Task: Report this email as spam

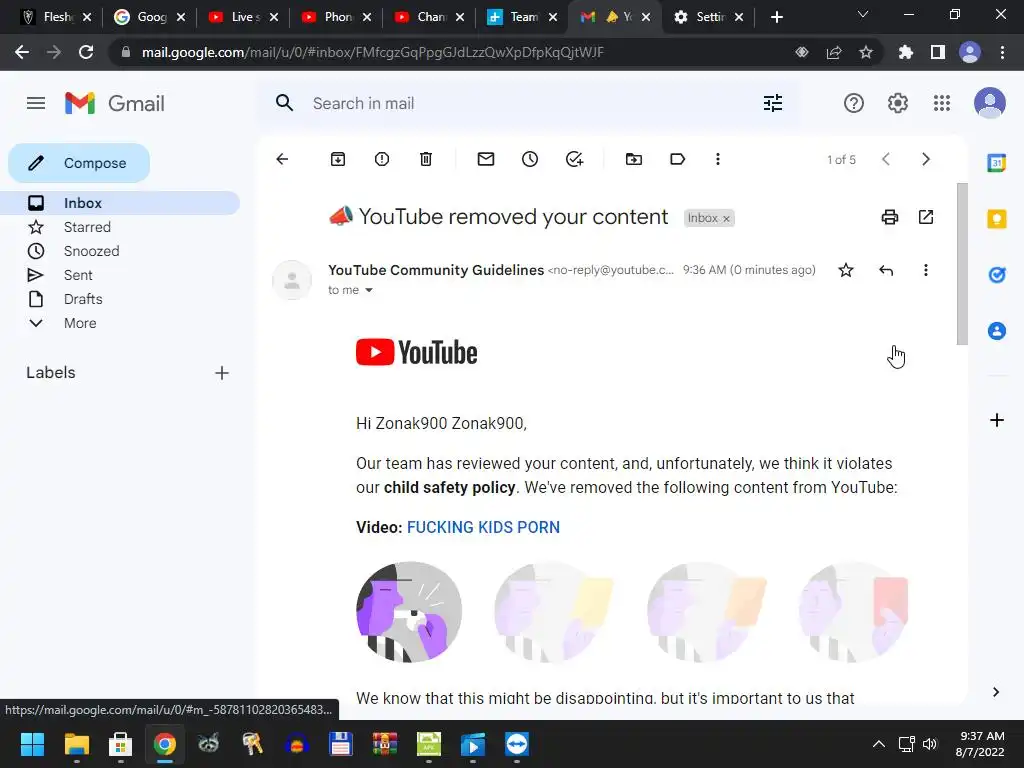Action: point(382,159)
